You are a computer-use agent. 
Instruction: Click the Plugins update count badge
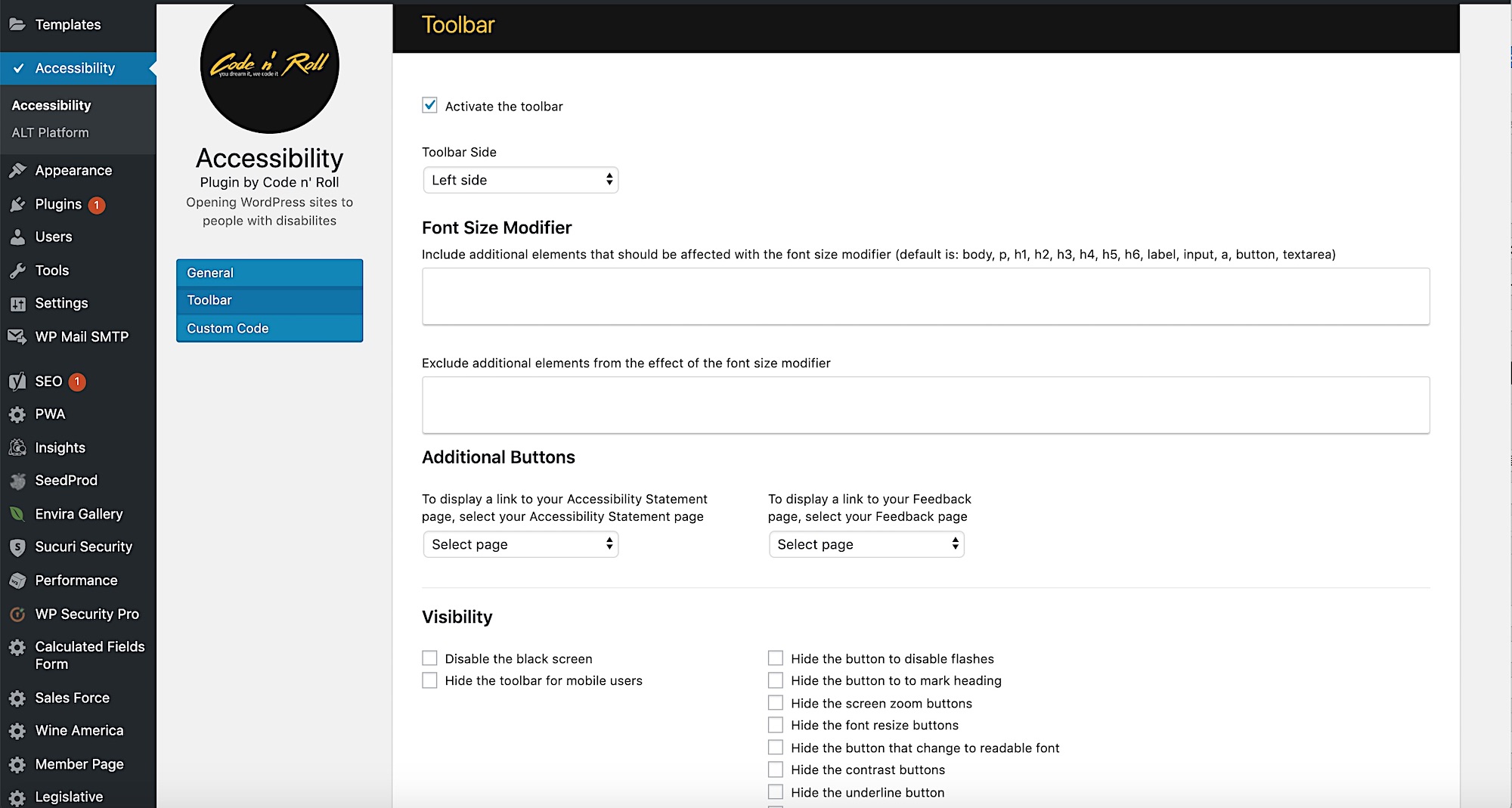pyautogui.click(x=97, y=205)
